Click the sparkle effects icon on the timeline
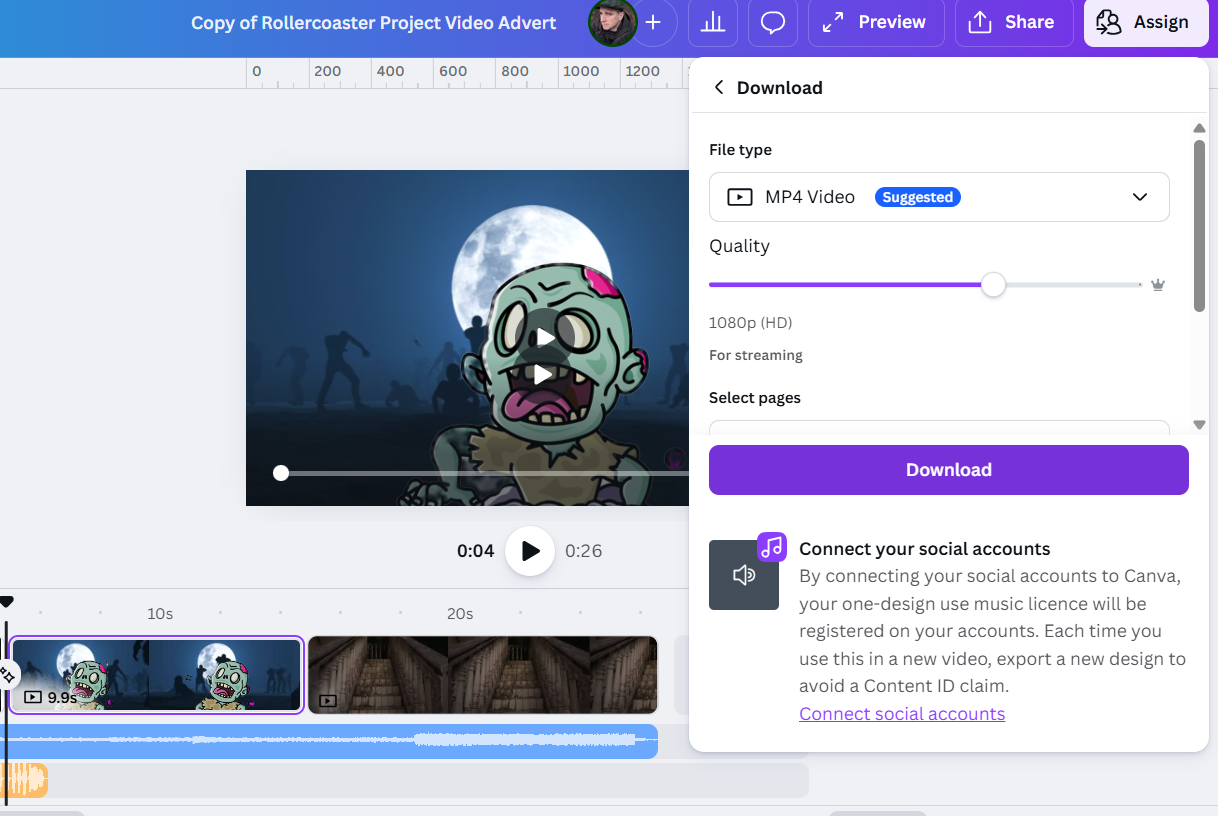Screen dimensions: 1218x816 (x=8, y=673)
